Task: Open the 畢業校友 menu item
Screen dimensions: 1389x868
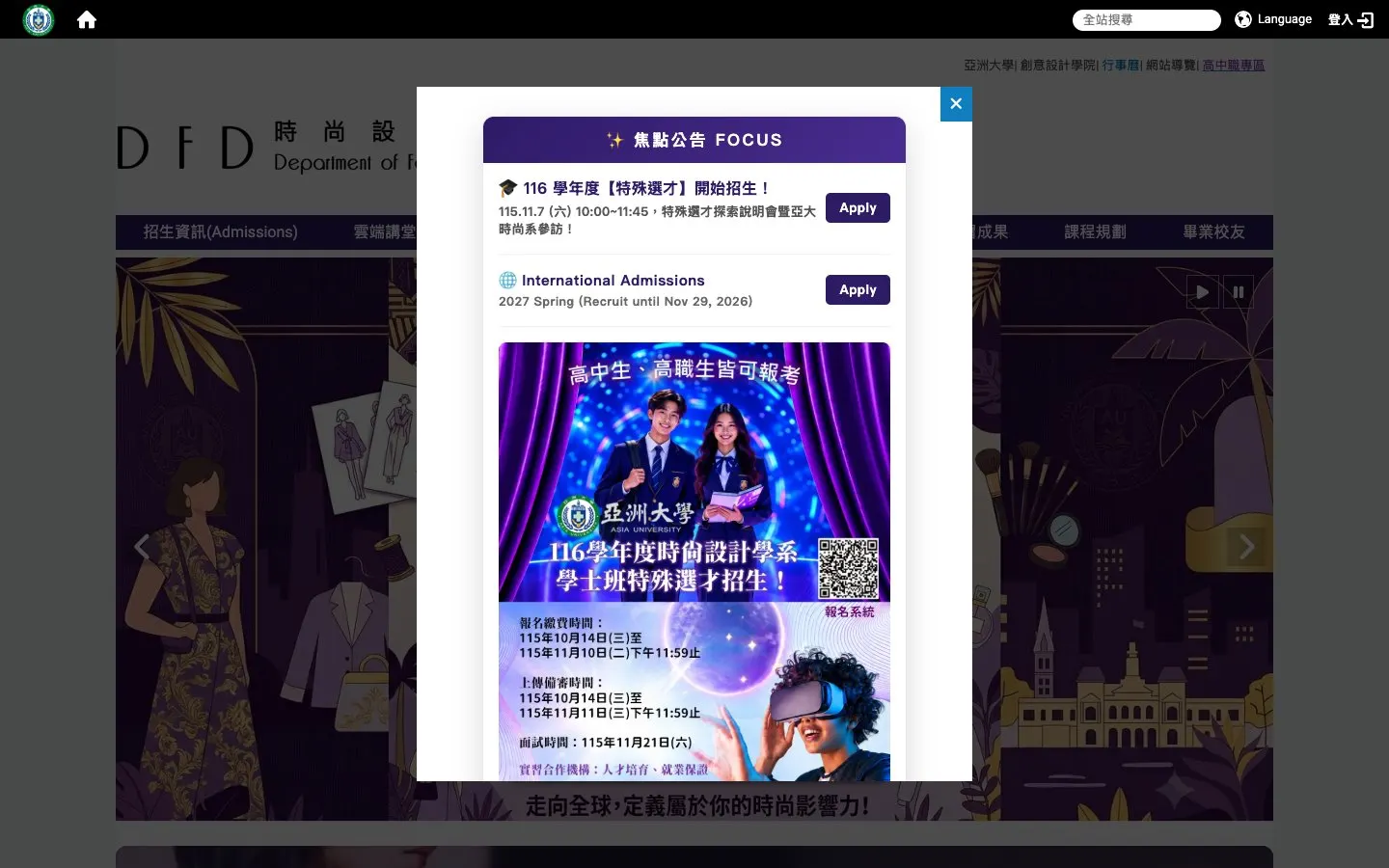Action: (1213, 231)
